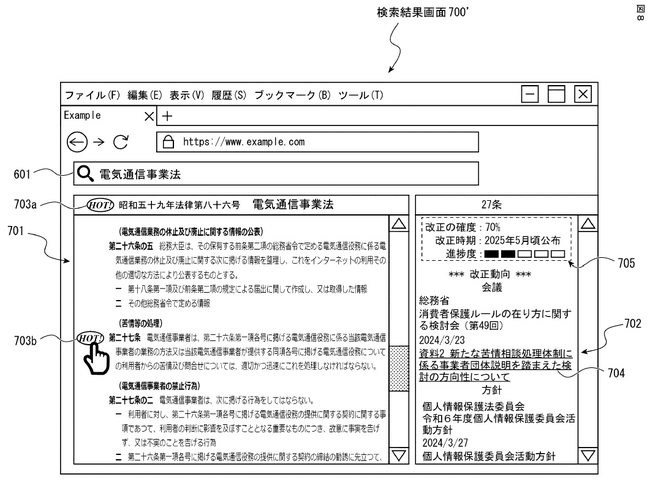Click the browser forward arrow button

pos(99,142)
